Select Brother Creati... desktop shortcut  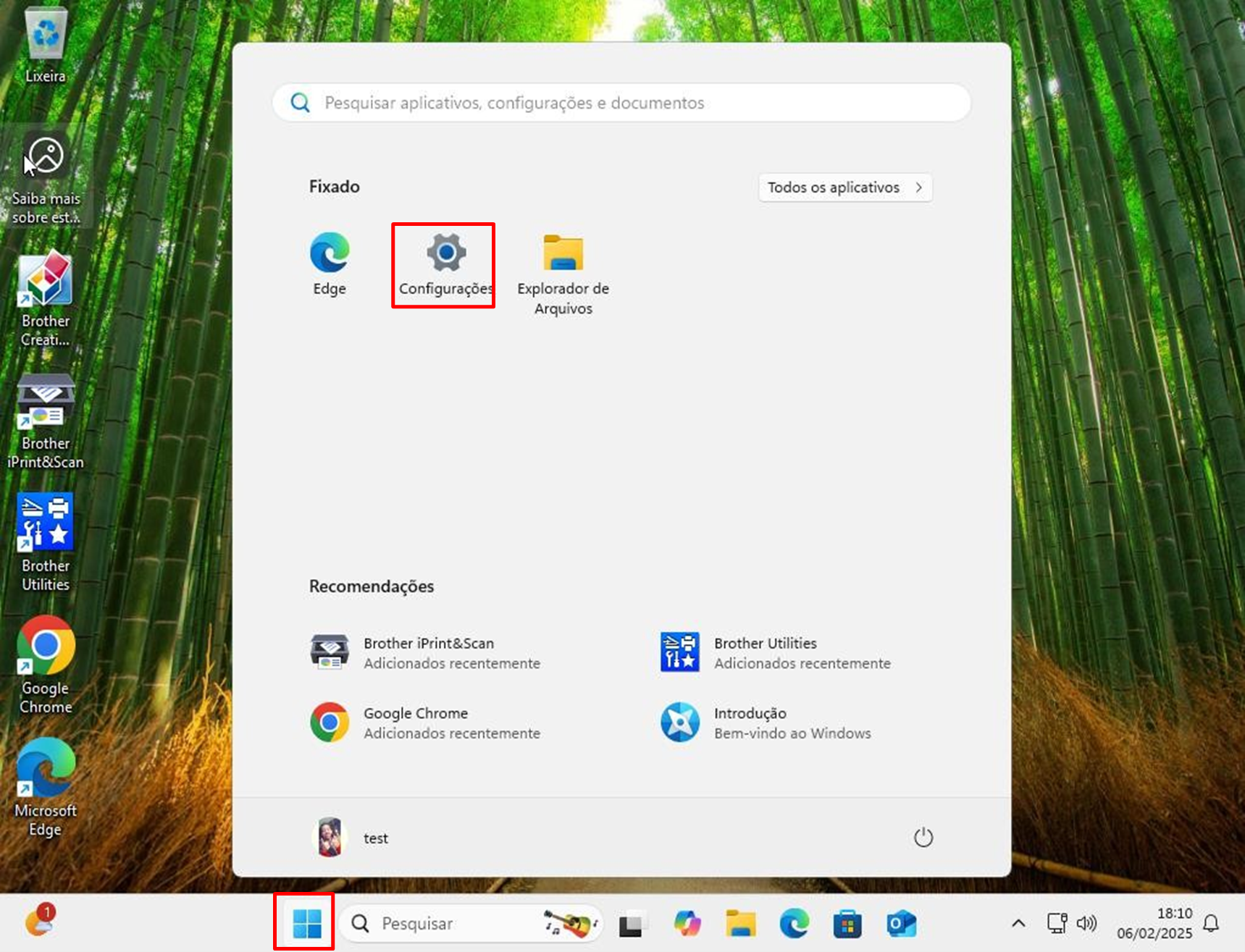[46, 299]
